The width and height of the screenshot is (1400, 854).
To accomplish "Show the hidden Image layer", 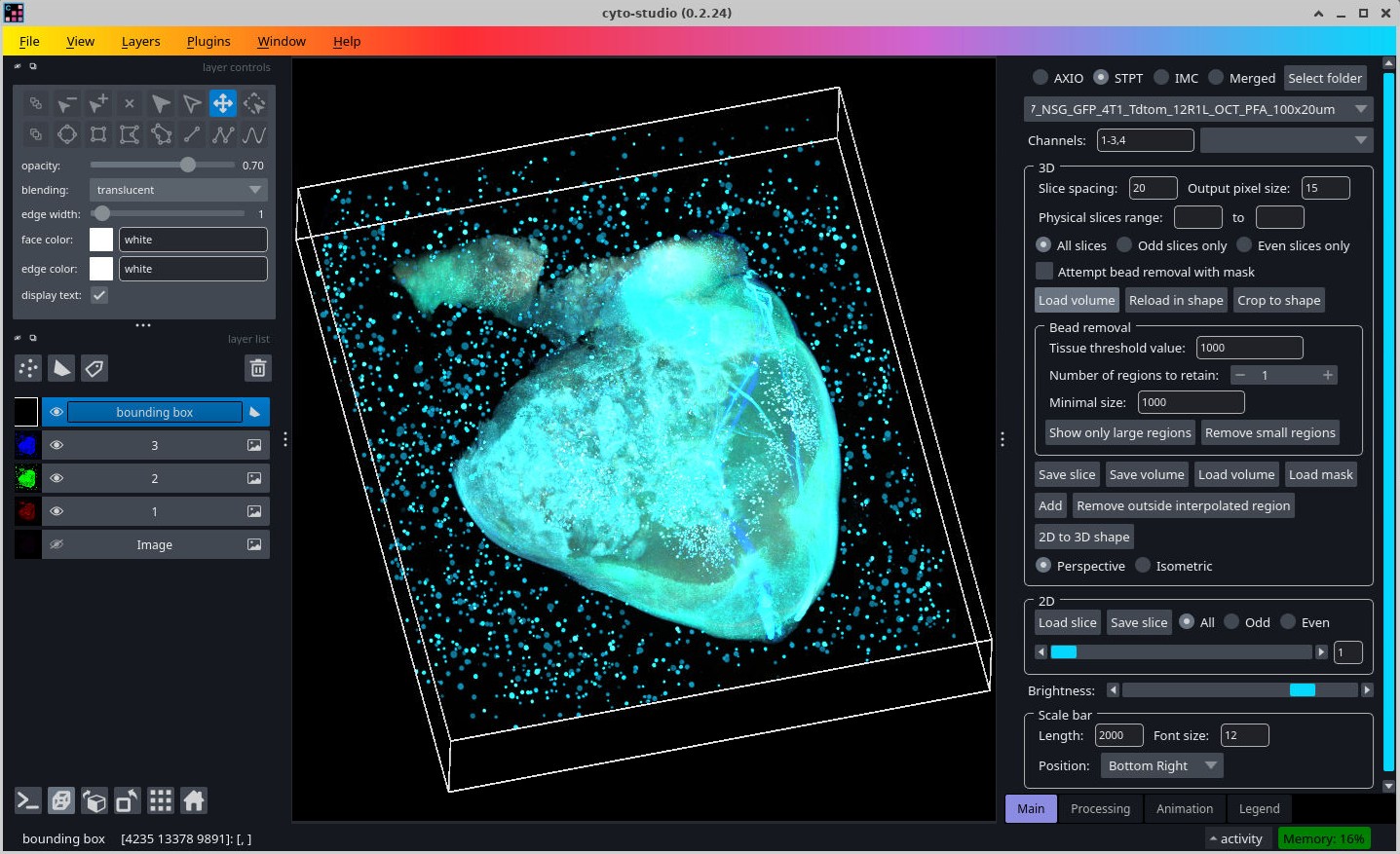I will point(57,545).
